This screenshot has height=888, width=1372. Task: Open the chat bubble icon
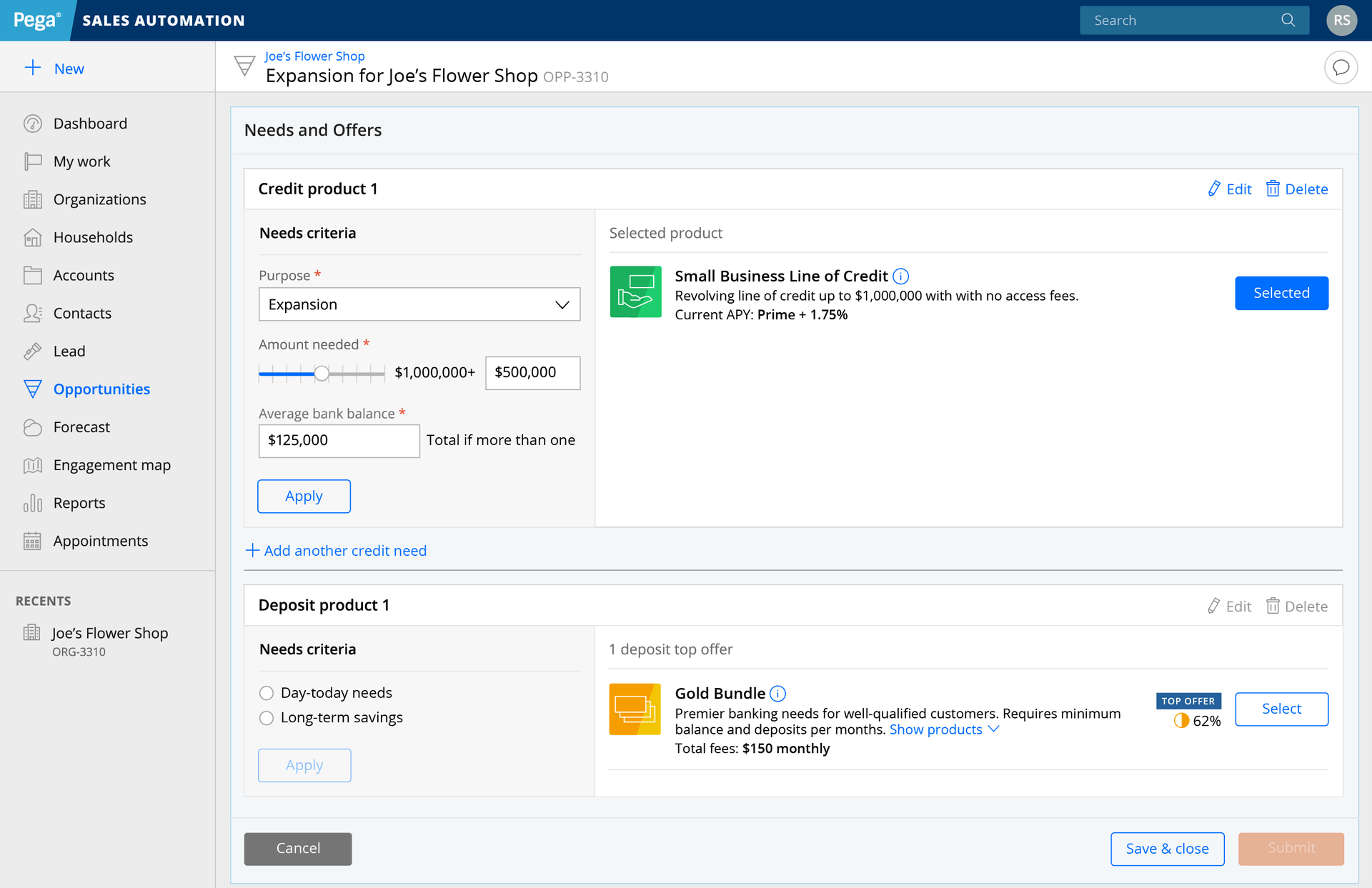(x=1341, y=68)
